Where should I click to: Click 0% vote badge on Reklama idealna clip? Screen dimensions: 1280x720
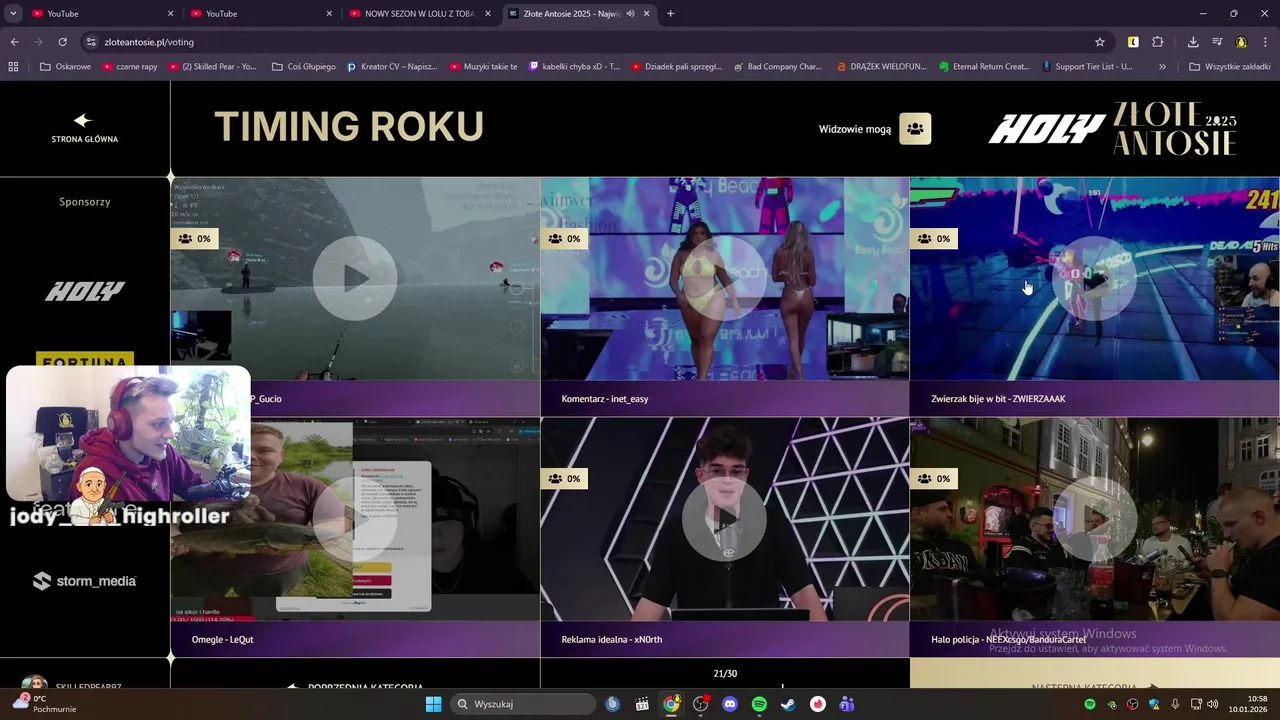(x=564, y=479)
